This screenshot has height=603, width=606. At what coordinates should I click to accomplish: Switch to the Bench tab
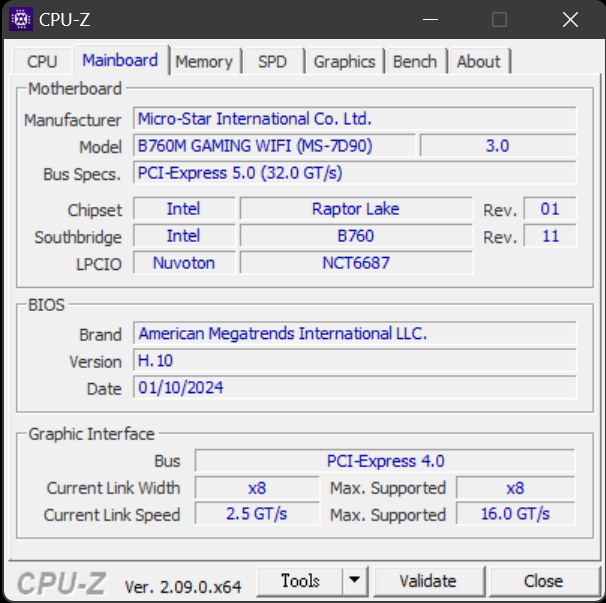(x=415, y=61)
